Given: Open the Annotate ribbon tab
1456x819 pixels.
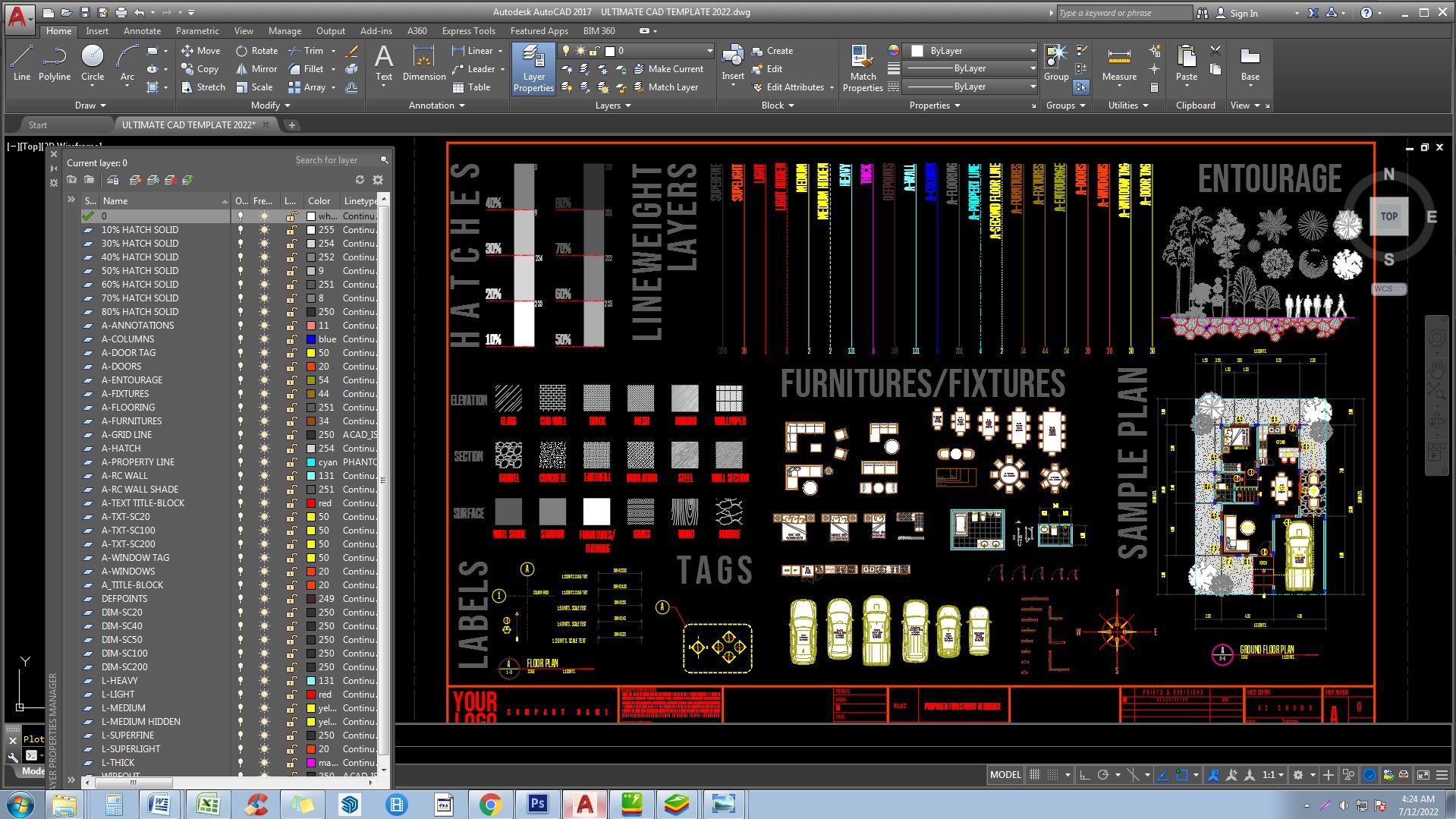Looking at the screenshot, I should pyautogui.click(x=142, y=31).
